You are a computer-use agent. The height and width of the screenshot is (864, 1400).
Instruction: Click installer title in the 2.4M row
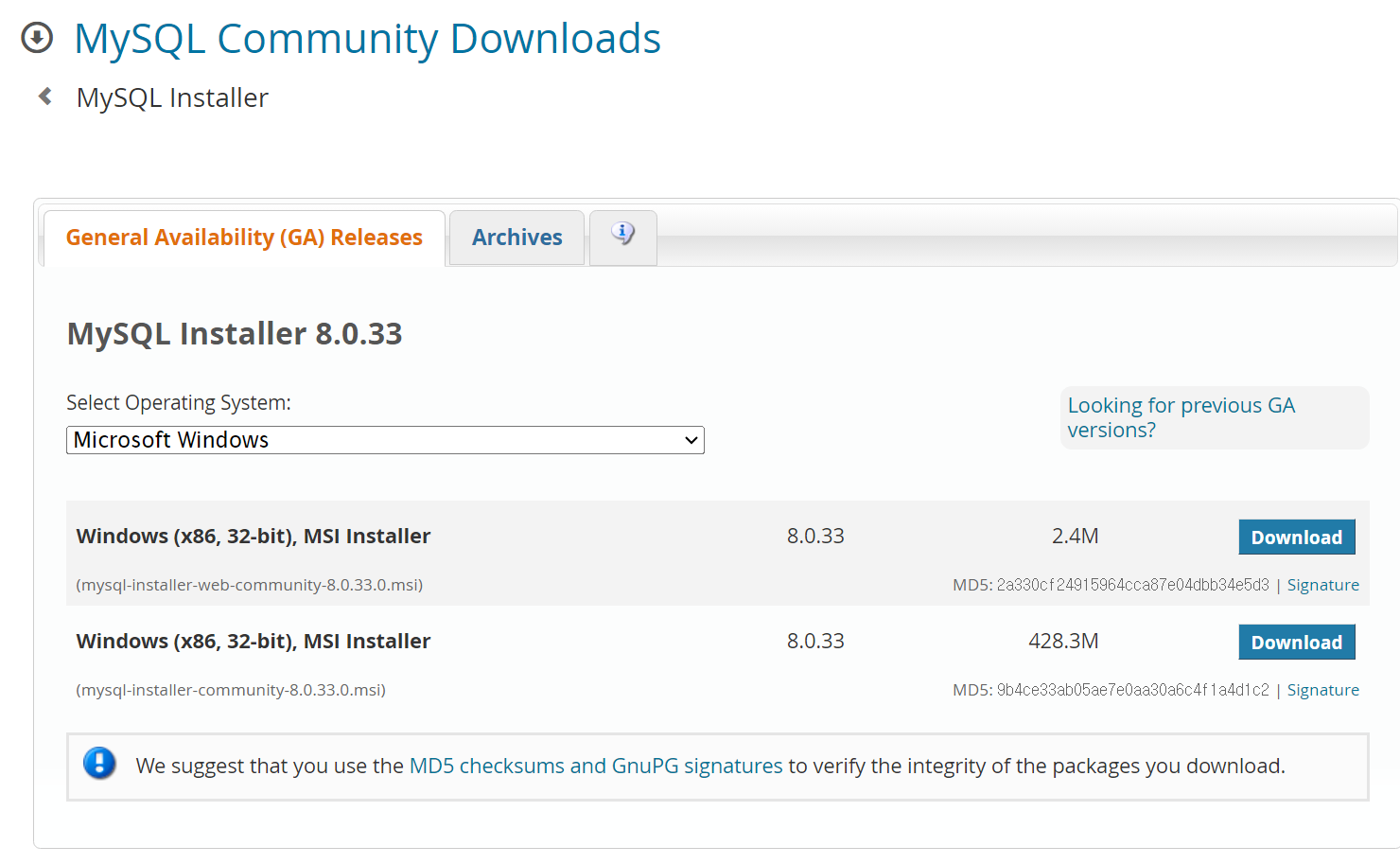click(x=254, y=537)
